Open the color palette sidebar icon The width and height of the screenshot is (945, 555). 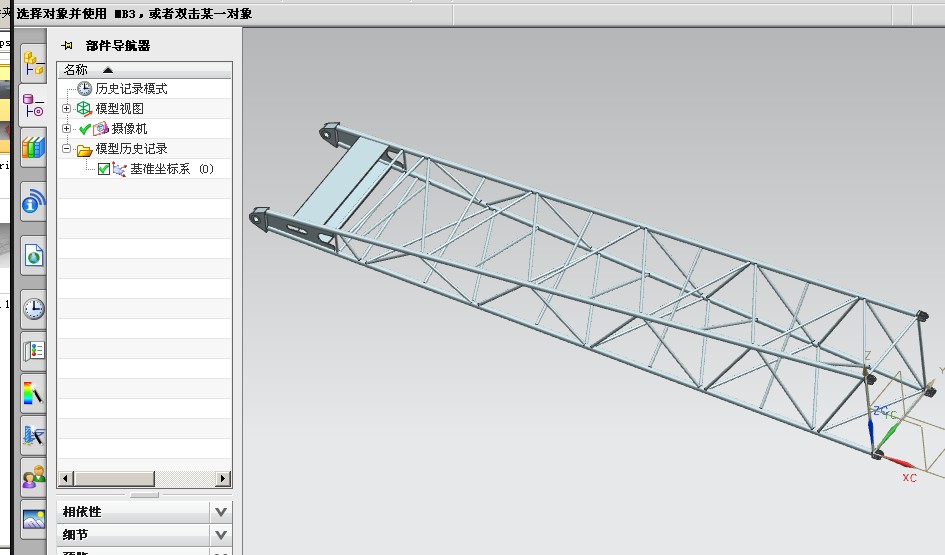point(33,394)
